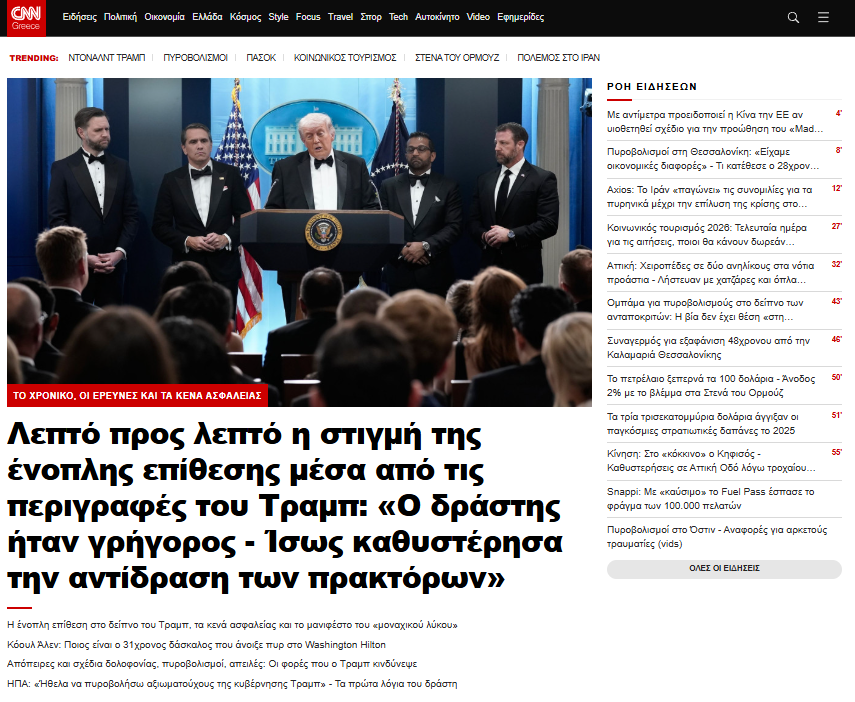
Task: Select trending topic ΣΤΕΝΑ ΤΟΥ ΟΡΜΟΥΖ
Action: [457, 58]
